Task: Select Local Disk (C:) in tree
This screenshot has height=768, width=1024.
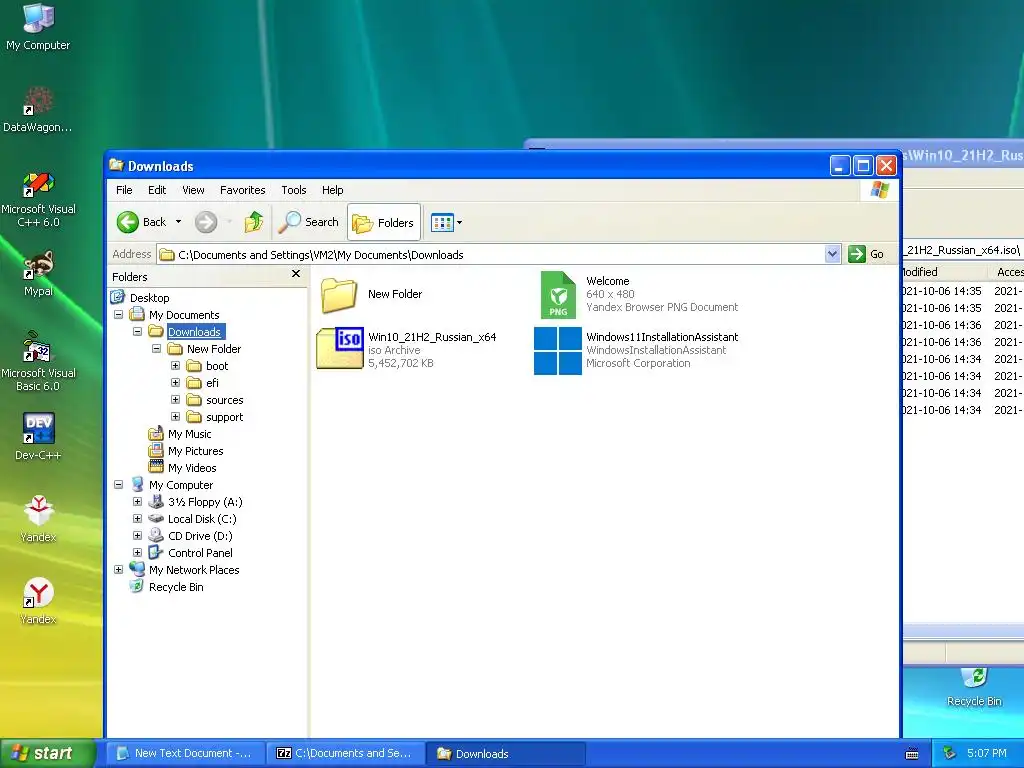Action: point(202,519)
